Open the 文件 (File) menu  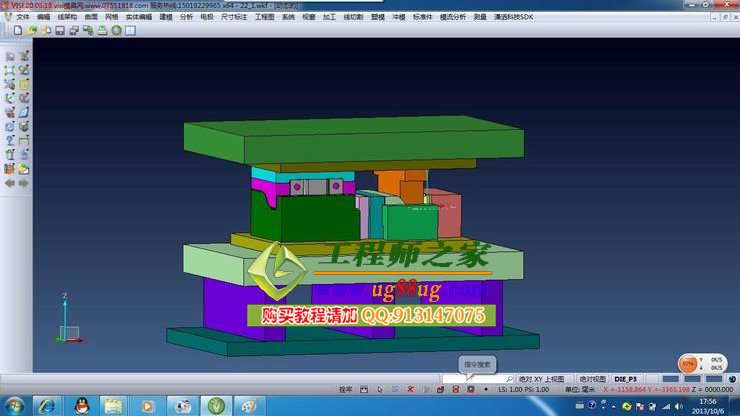(22, 17)
